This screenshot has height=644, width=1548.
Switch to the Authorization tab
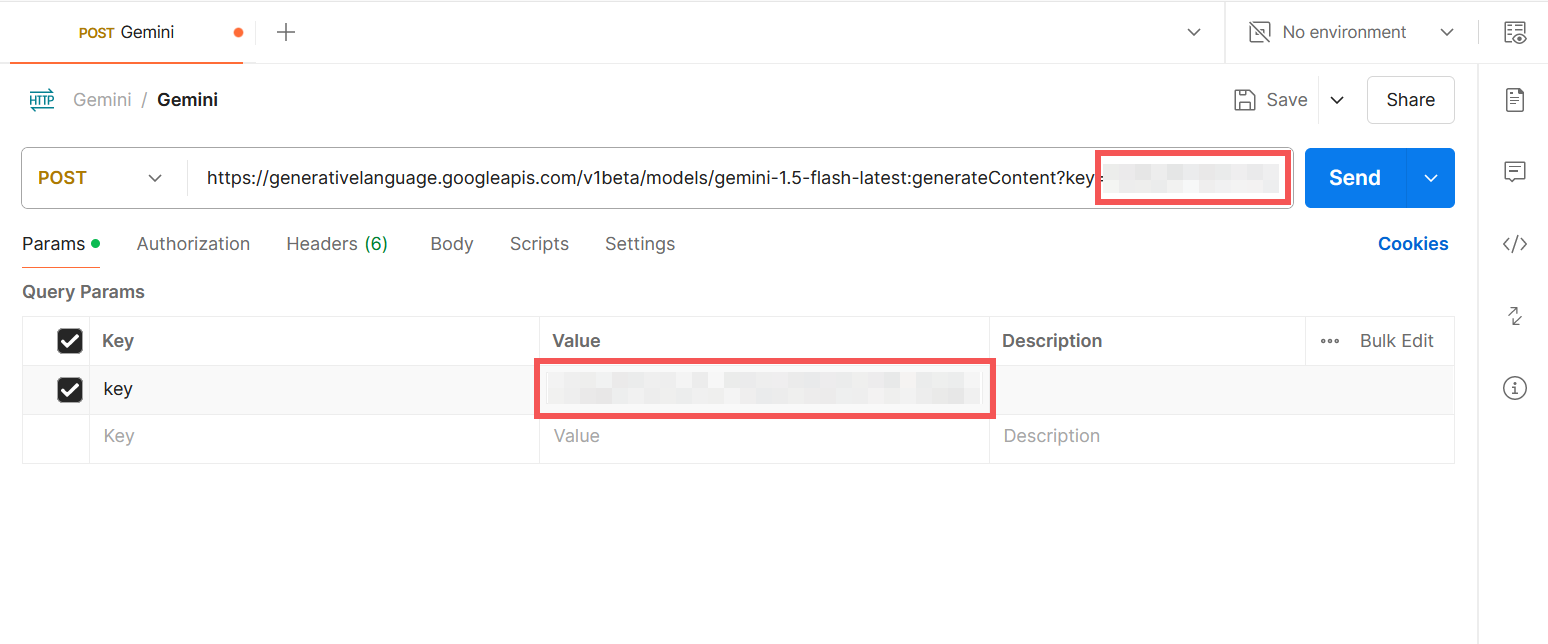click(x=193, y=243)
